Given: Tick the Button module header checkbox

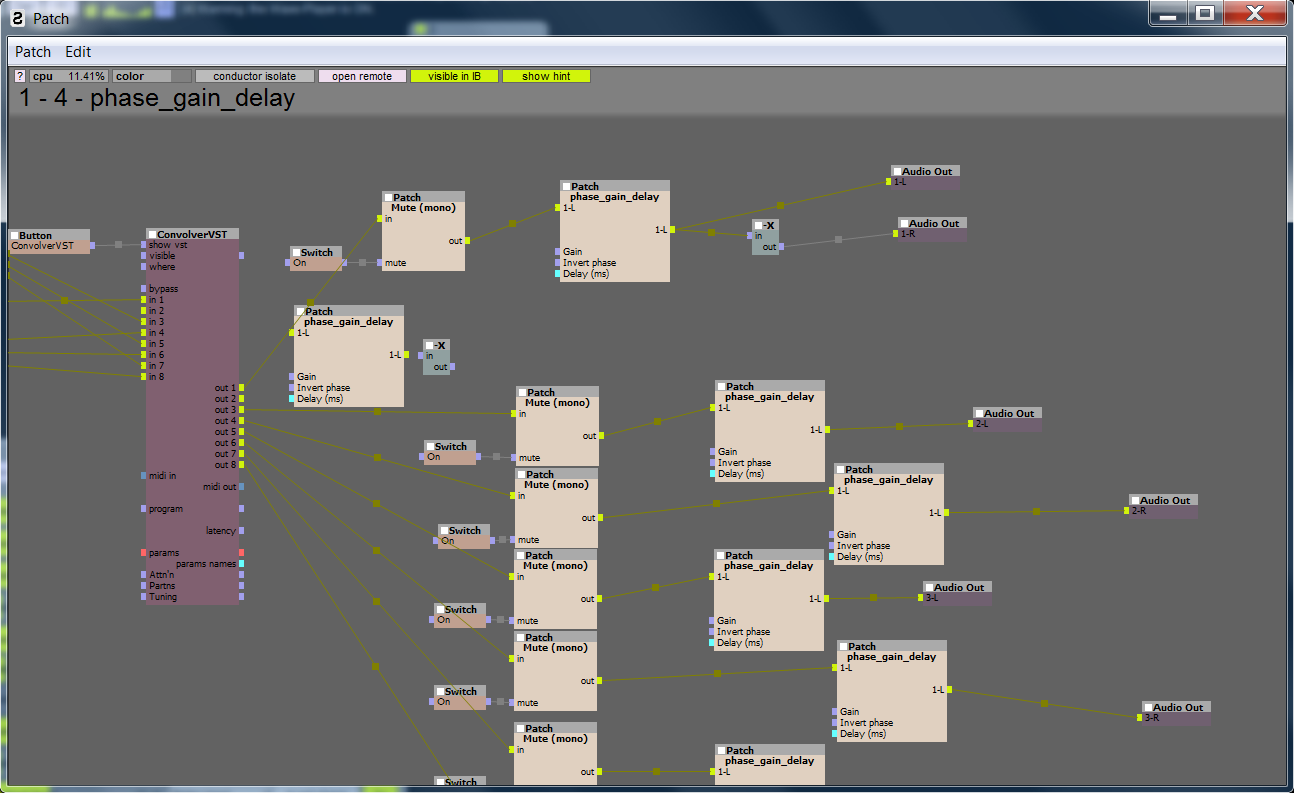Looking at the screenshot, I should click(15, 236).
